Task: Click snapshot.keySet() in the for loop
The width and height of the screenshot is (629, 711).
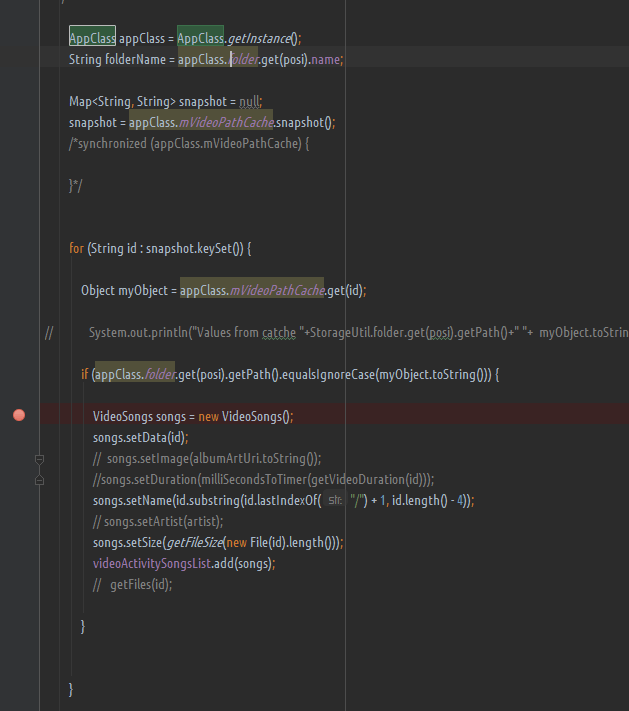Action: point(195,248)
